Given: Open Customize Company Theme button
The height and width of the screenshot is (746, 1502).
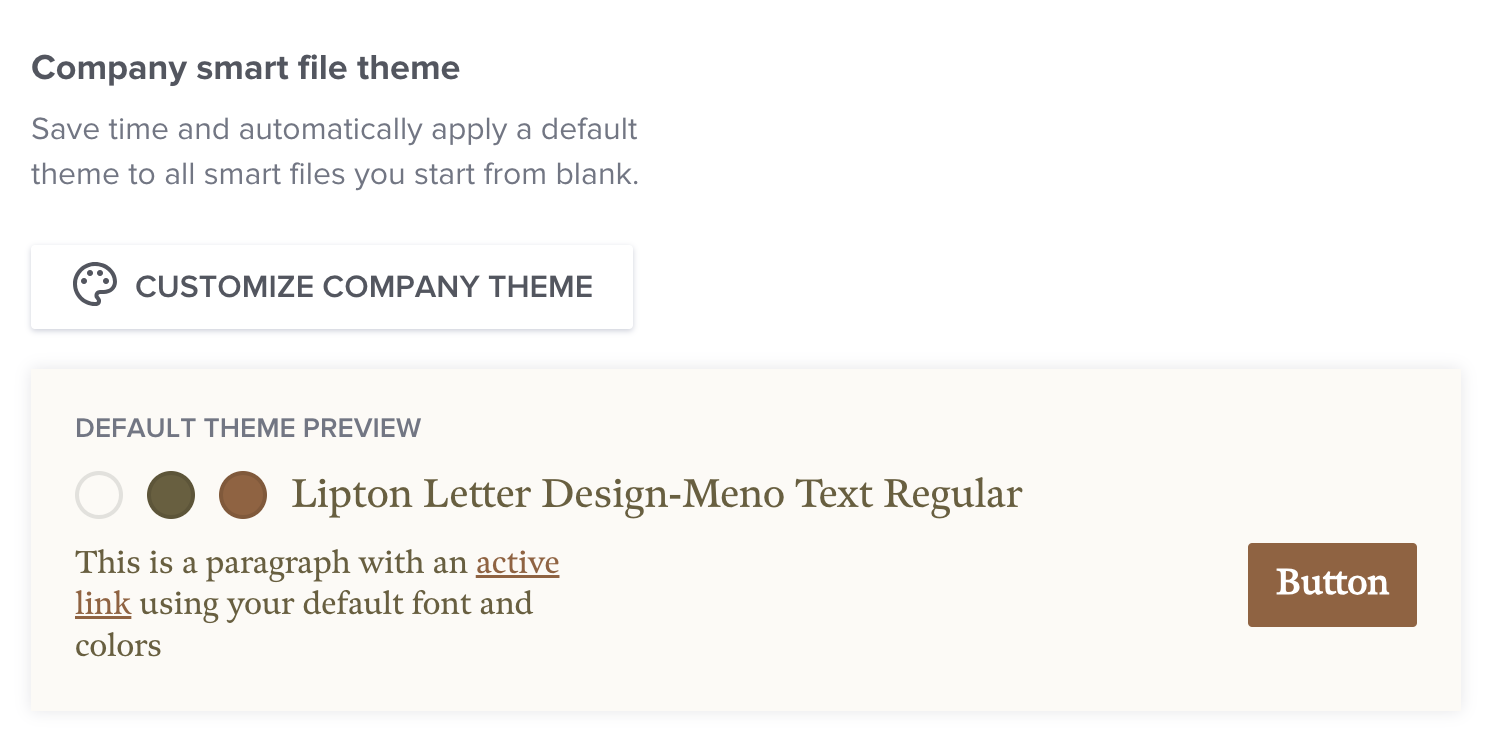Looking at the screenshot, I should [x=332, y=287].
